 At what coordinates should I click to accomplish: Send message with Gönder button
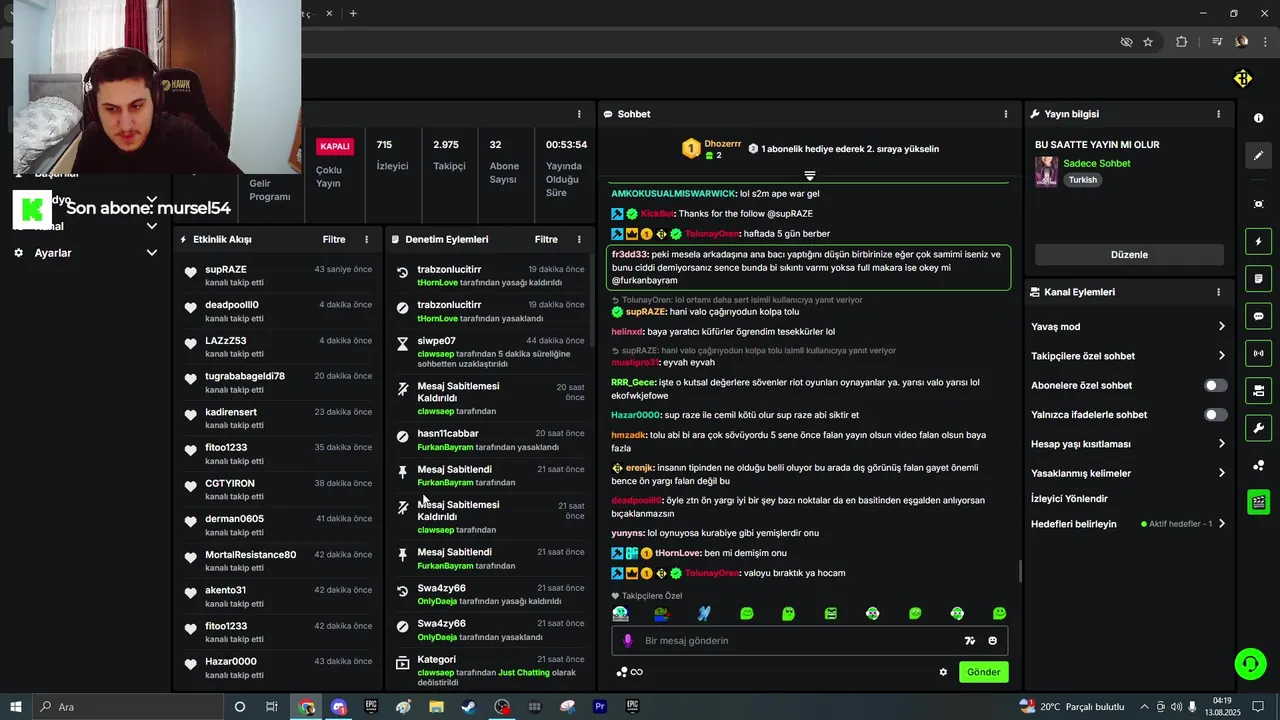(x=983, y=672)
